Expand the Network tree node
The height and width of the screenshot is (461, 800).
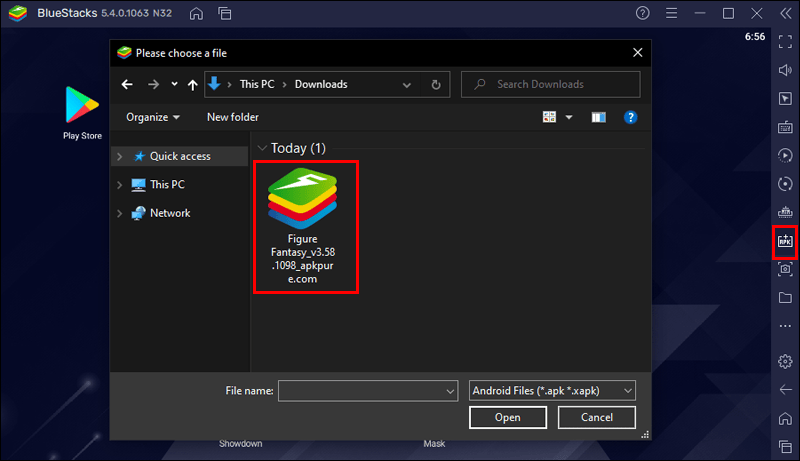click(119, 213)
